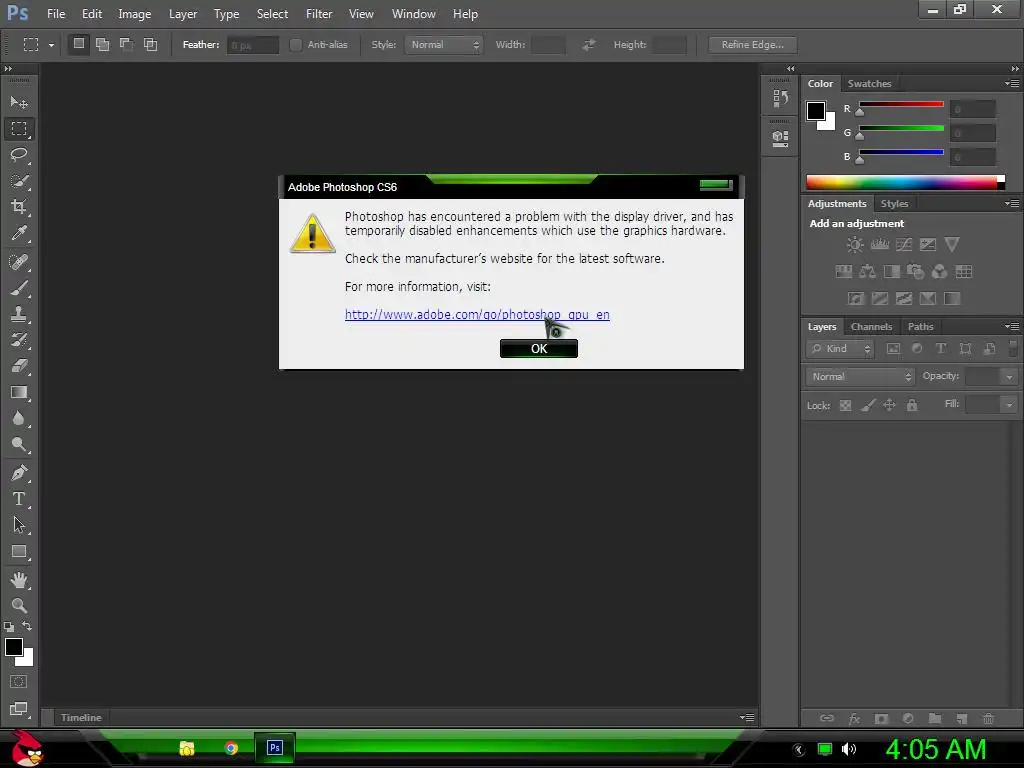Open the Color panel options menu

coord(1012,84)
